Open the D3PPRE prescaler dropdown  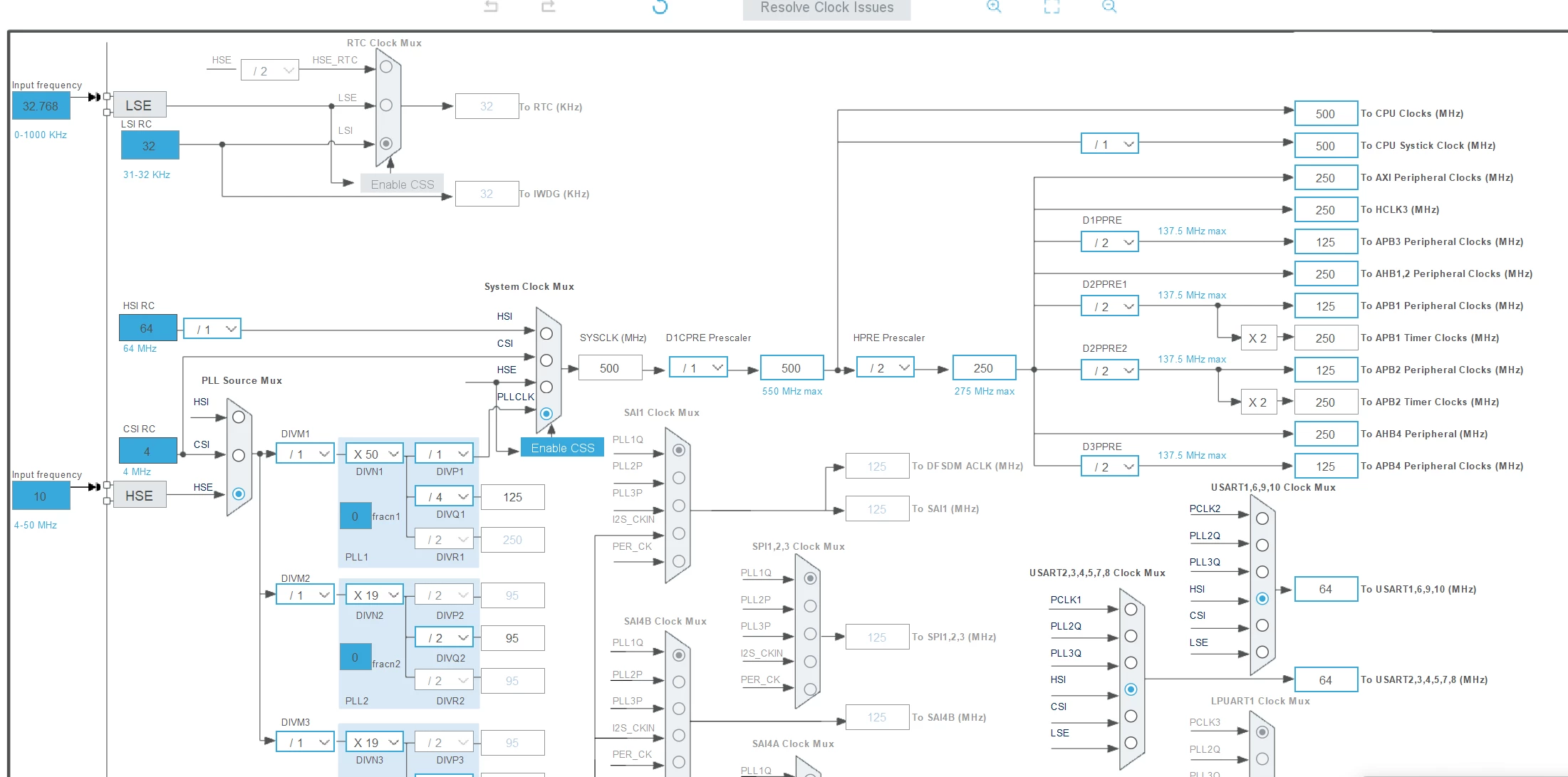pos(1110,466)
